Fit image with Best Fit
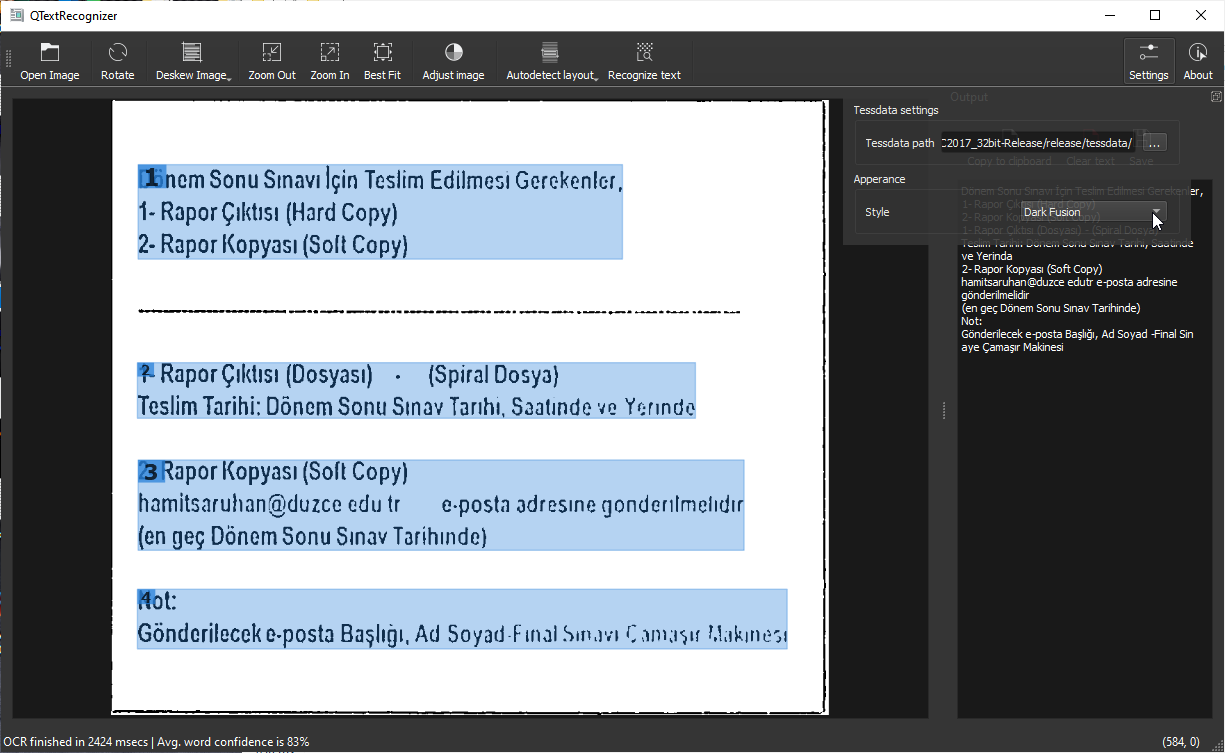Viewport: 1225px width, 753px height. pyautogui.click(x=382, y=62)
